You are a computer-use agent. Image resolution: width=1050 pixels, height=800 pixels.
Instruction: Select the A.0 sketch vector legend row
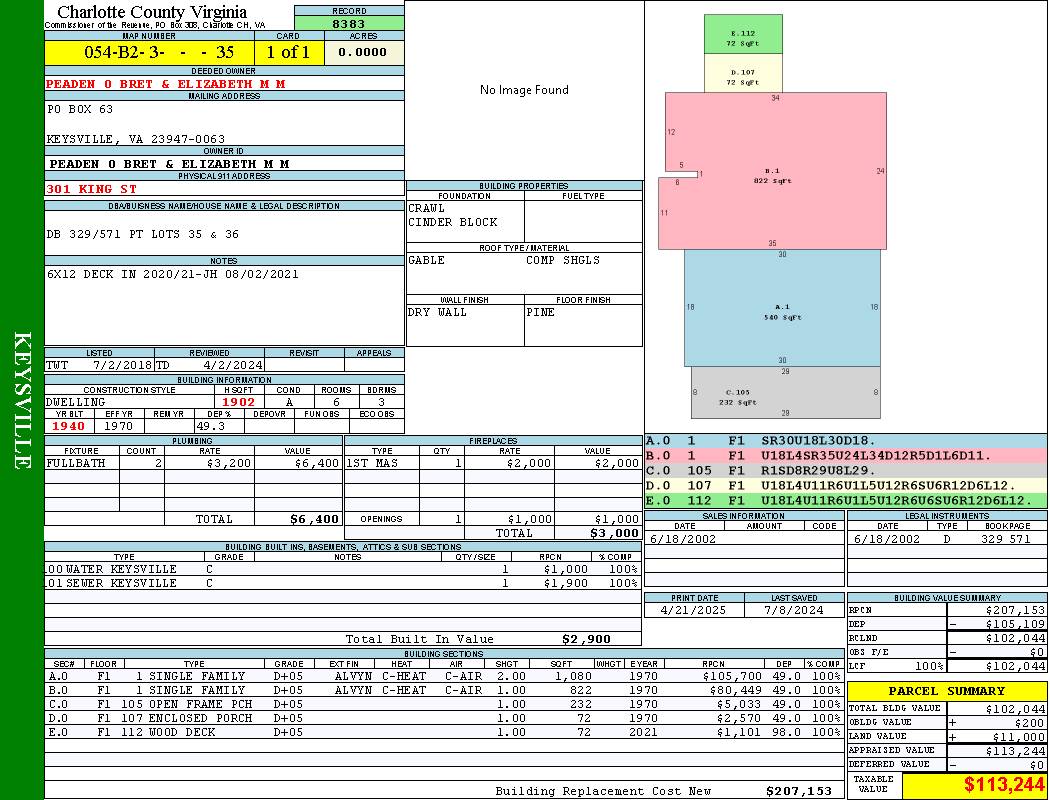pos(846,441)
